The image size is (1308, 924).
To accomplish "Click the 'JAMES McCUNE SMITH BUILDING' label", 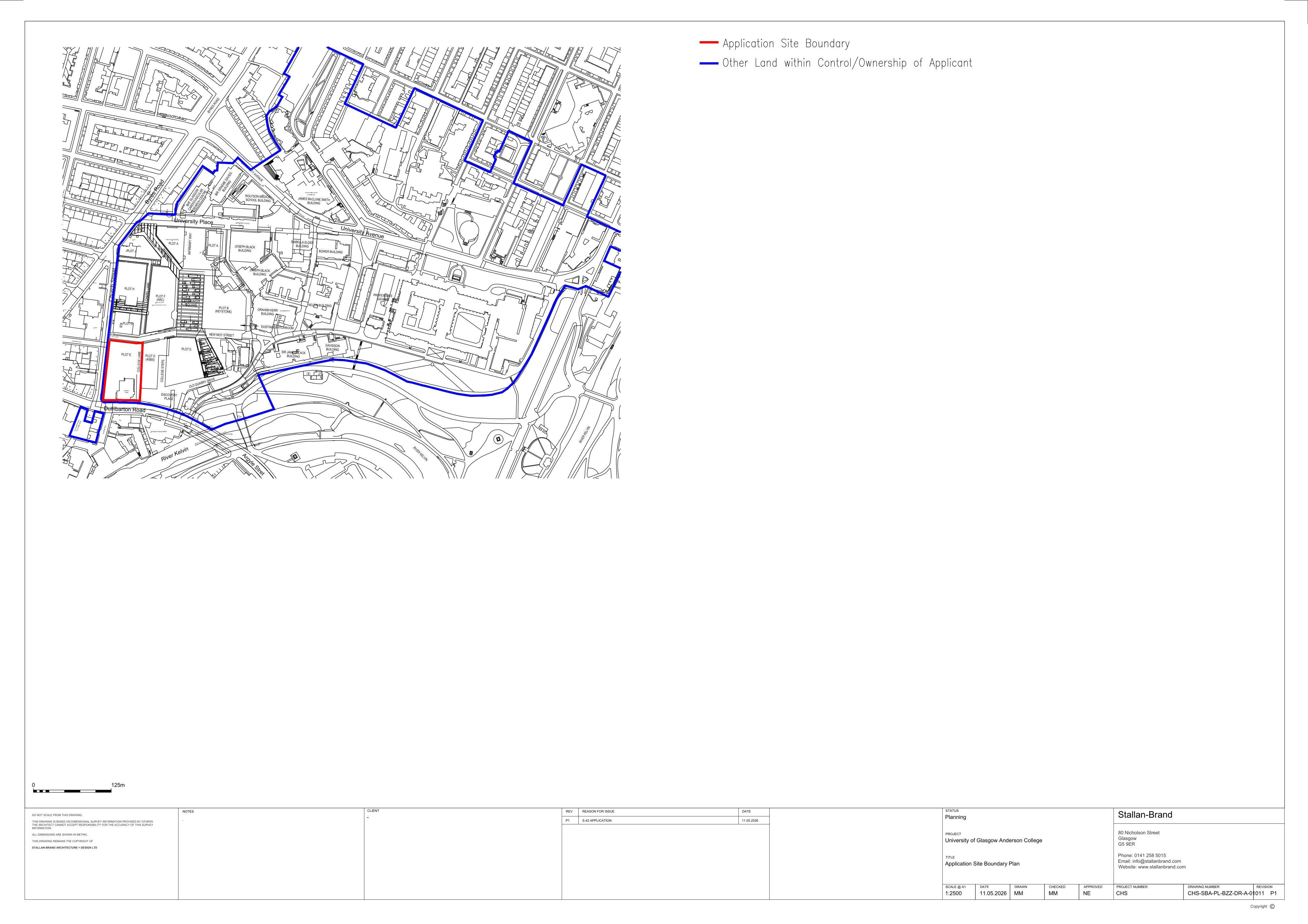I will [x=314, y=201].
